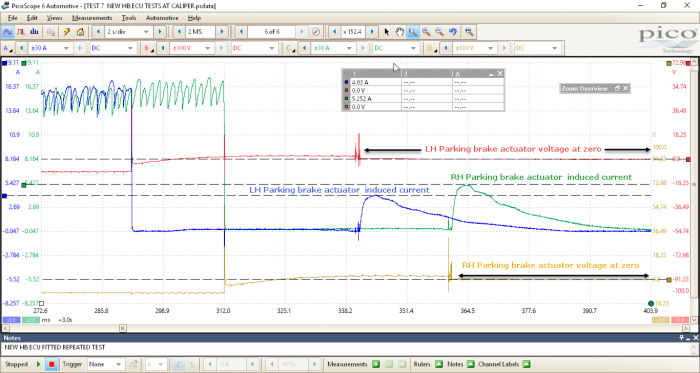The width and height of the screenshot is (700, 373).
Task: Click the horizontal scrollbar thumb
Action: (122, 328)
